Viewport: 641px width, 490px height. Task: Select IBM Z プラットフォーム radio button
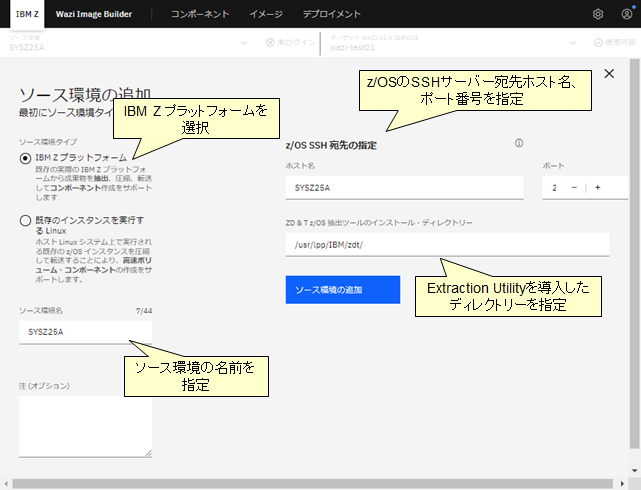[x=25, y=158]
